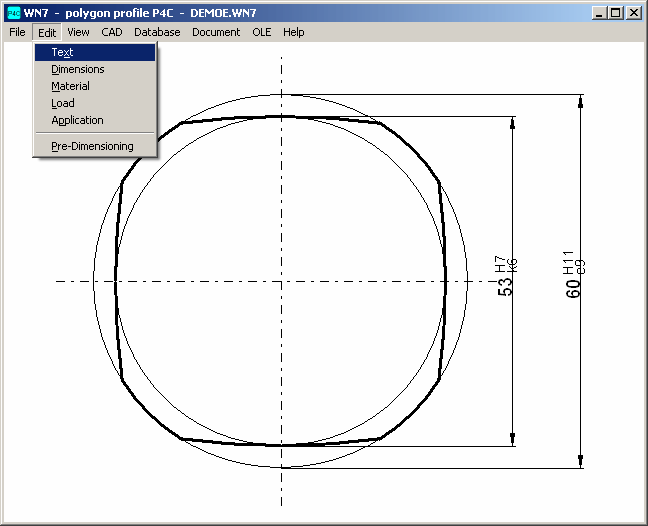Viewport: 648px width, 526px height.
Task: Open the View menu
Action: point(78,32)
